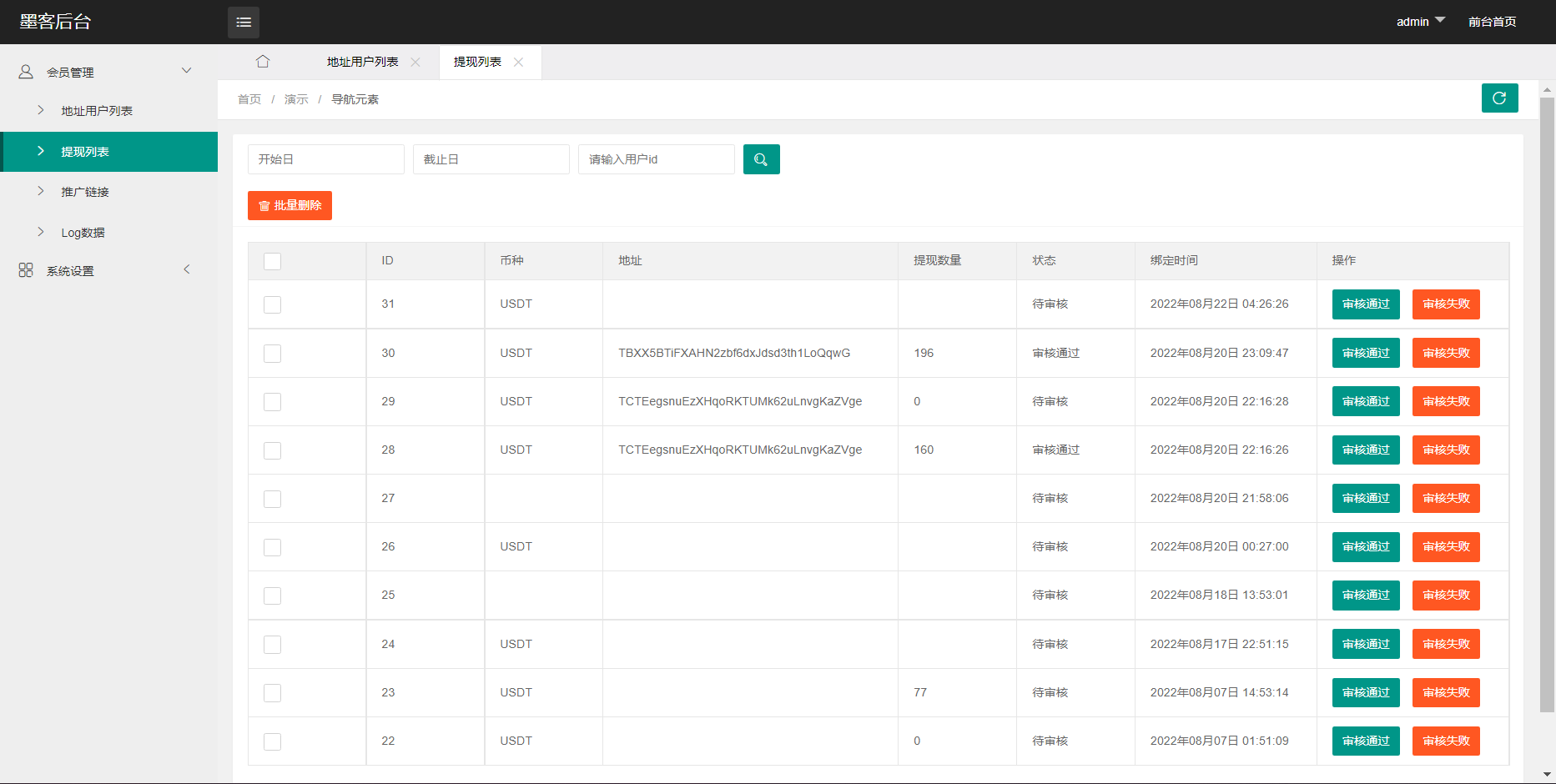Check the checkbox for row ID 26
Screen dimensions: 1556x784
click(x=272, y=547)
